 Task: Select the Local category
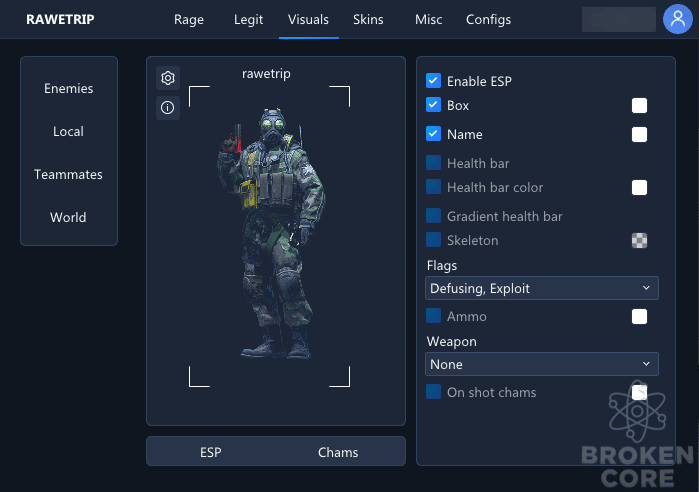pyautogui.click(x=68, y=131)
